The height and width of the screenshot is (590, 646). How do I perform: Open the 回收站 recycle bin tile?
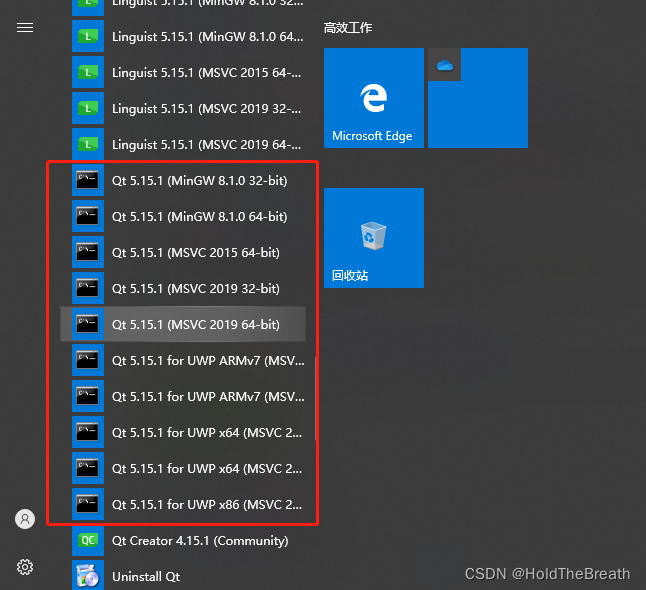coord(374,238)
